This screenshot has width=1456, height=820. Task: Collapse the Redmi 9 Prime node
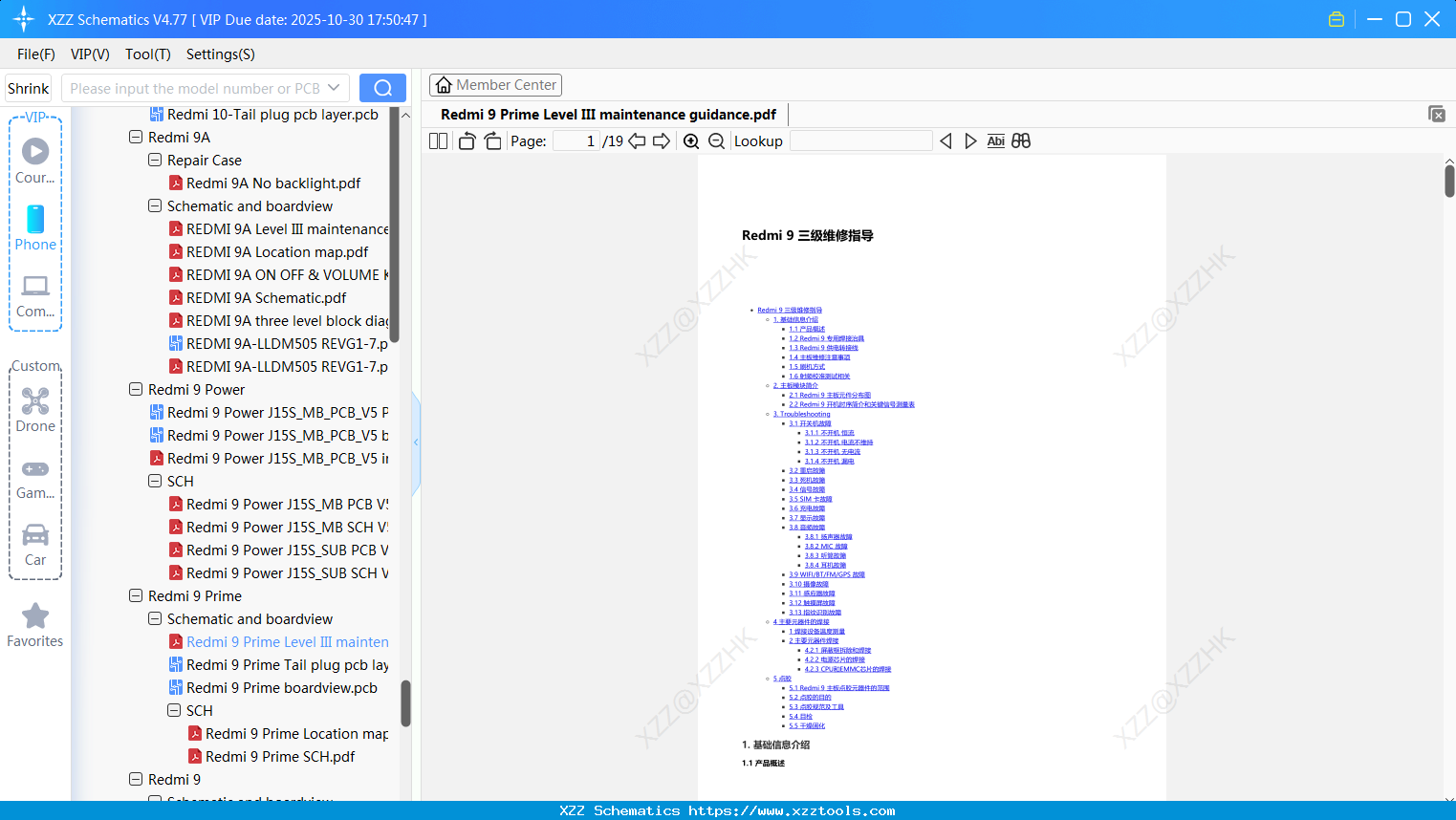point(136,596)
